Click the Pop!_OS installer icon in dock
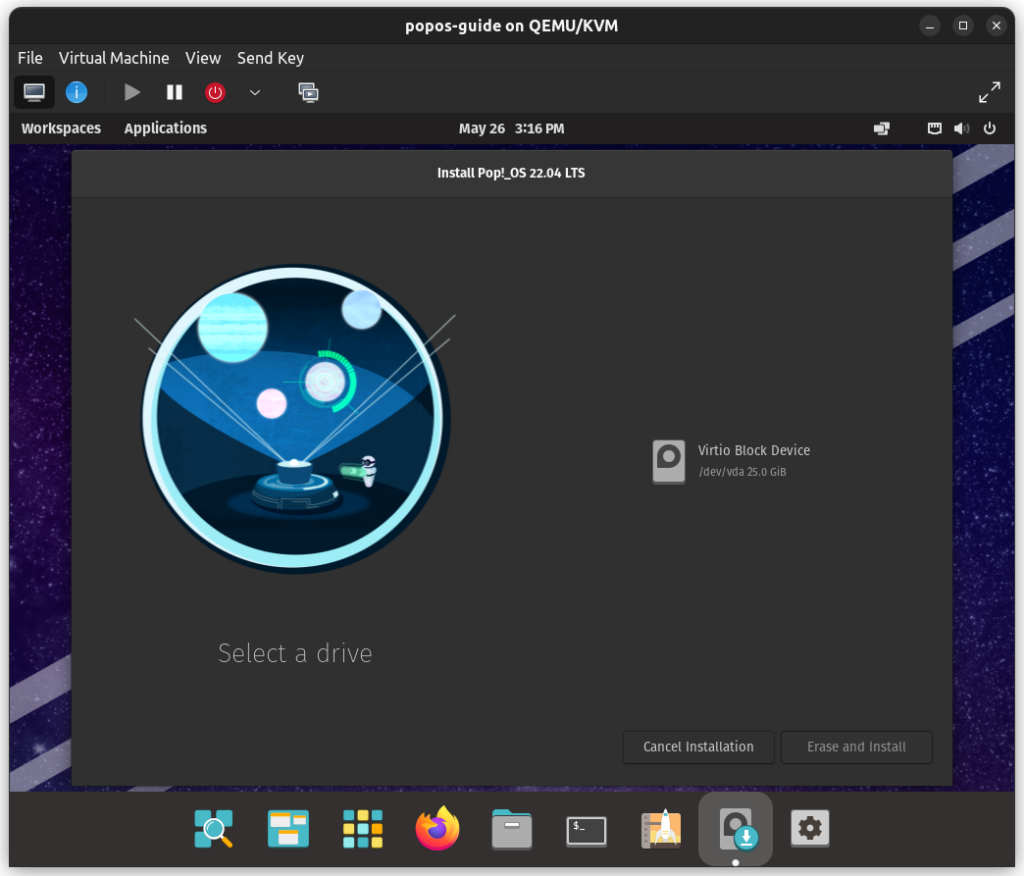Screen dimensions: 1024x876 [735, 828]
